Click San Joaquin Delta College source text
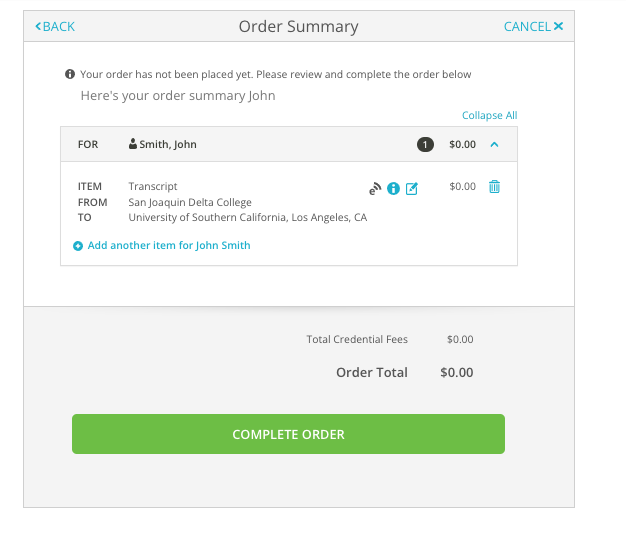Viewport: 626px width, 536px height. [x=190, y=202]
